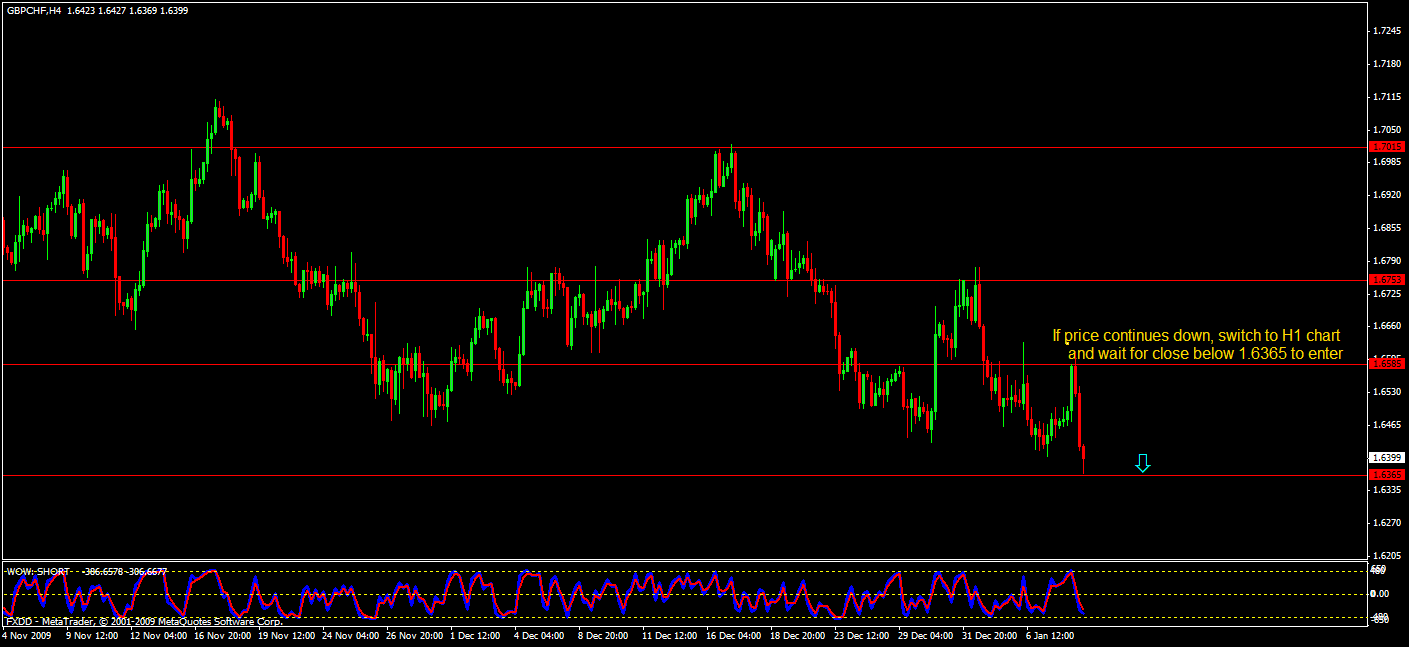Image resolution: width=1409 pixels, height=647 pixels.
Task: Select the yellow 'If price continues down' annotation
Action: tap(1195, 336)
